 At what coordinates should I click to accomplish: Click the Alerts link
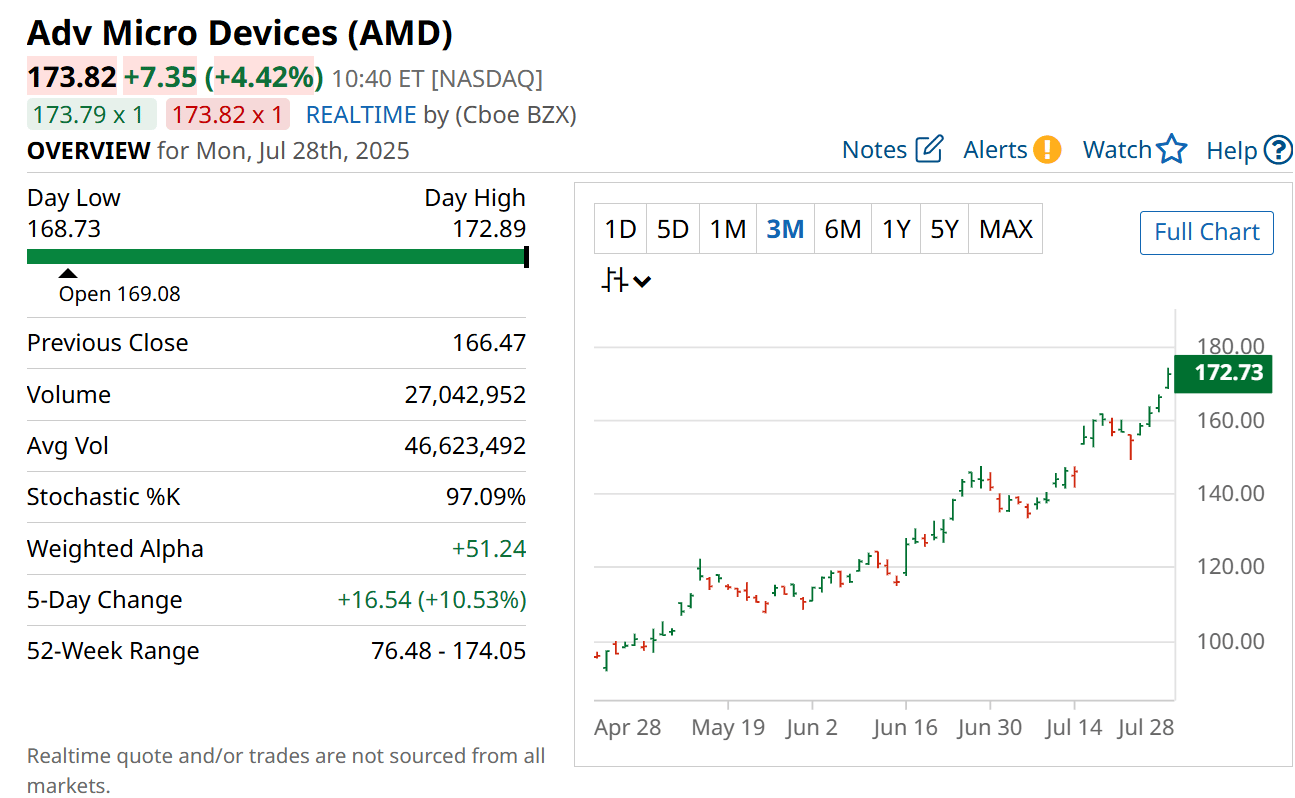pyautogui.click(x=995, y=150)
